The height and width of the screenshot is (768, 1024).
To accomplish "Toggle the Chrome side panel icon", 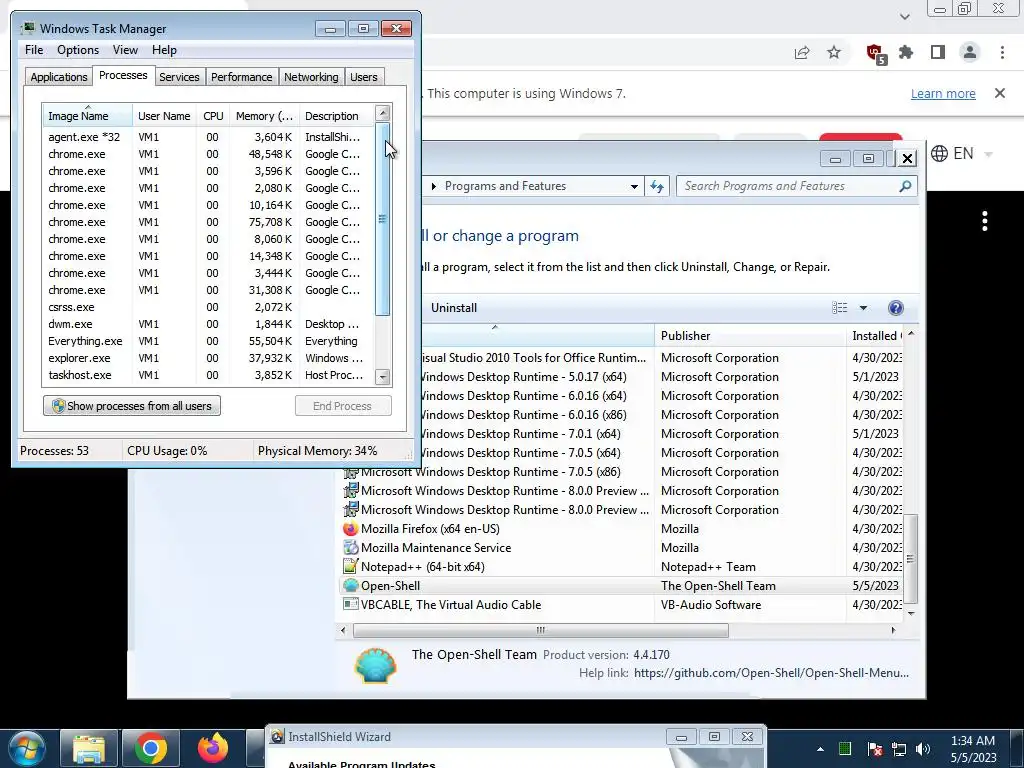I will 938,52.
